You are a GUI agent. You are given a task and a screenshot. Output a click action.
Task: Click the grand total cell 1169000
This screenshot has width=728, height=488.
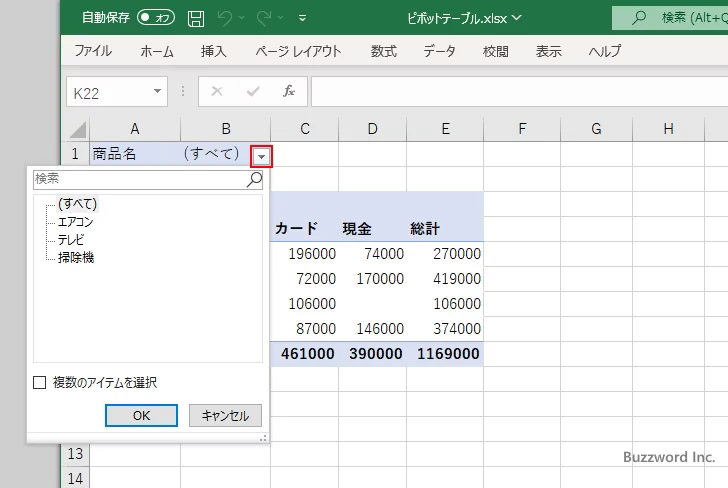click(x=445, y=354)
